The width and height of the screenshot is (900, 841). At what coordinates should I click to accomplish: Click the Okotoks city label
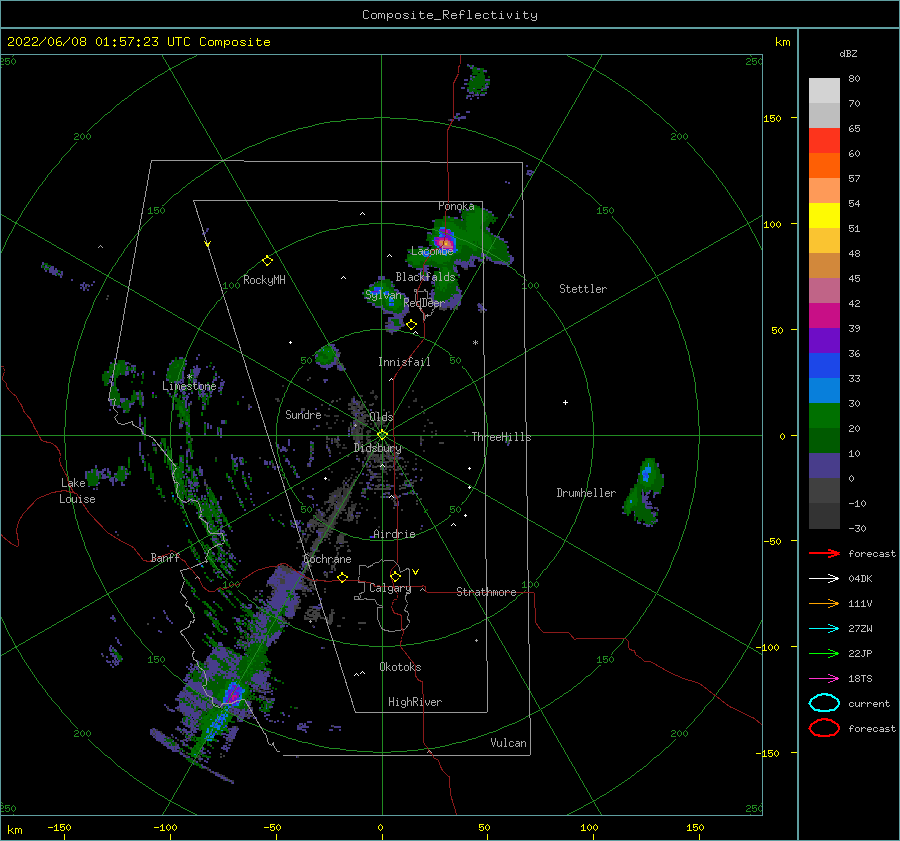pyautogui.click(x=400, y=667)
